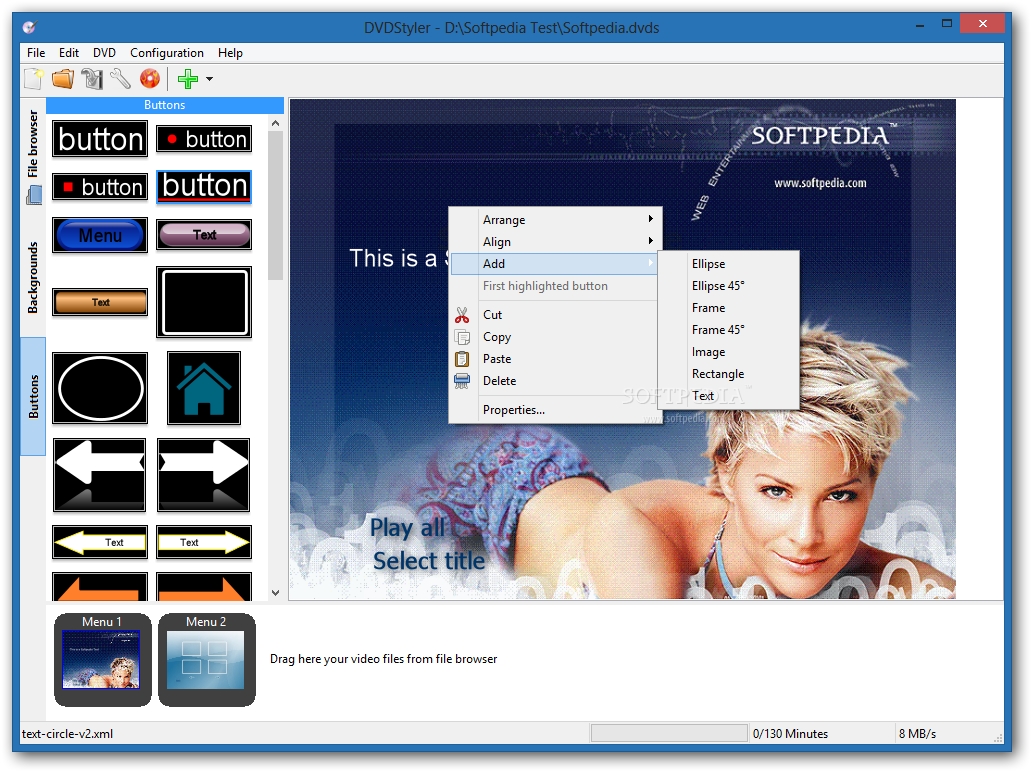Click the 'This is a' text object
The image size is (1032, 772).
[x=398, y=259]
